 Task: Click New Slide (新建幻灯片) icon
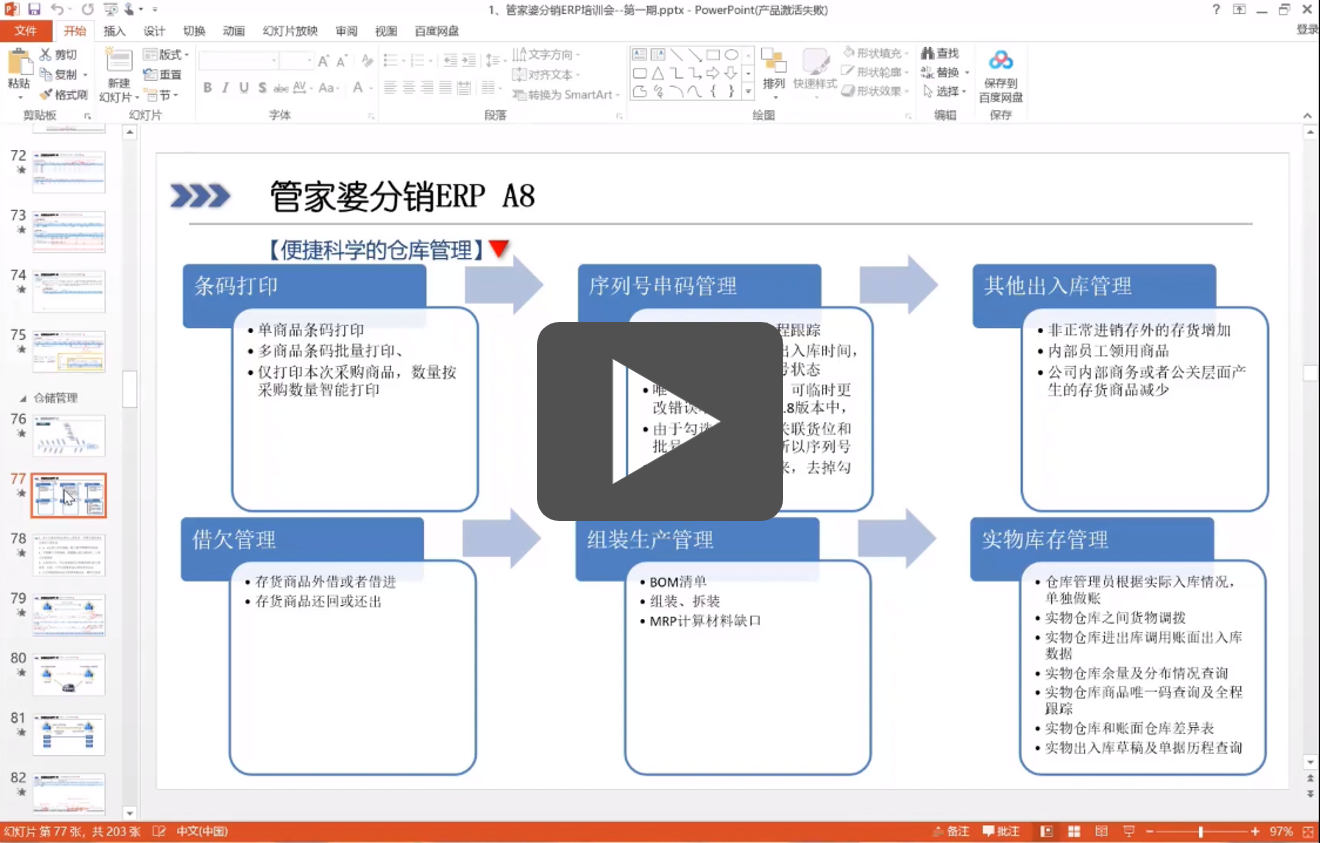[x=119, y=62]
